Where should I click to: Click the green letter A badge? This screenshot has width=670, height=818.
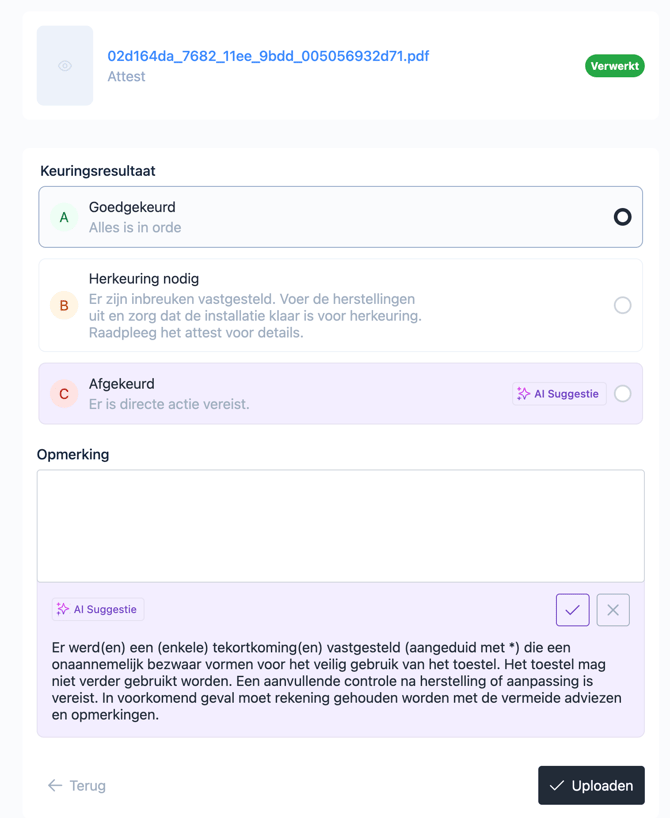64,217
